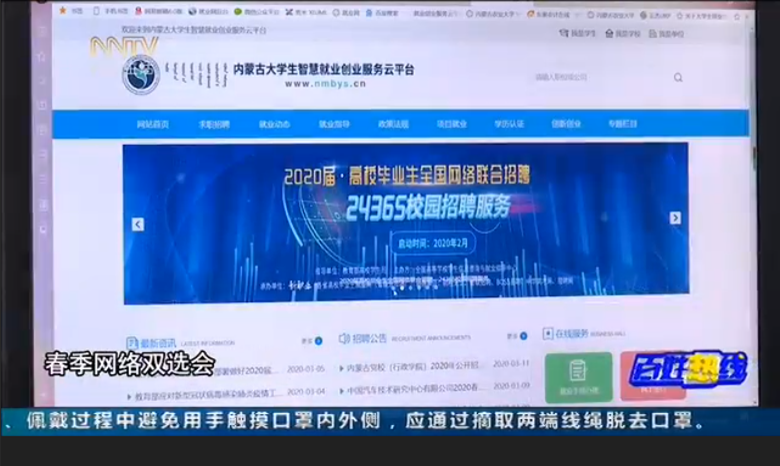The image size is (780, 466).
Task: Click the banner's right arrow
Action: 675,218
